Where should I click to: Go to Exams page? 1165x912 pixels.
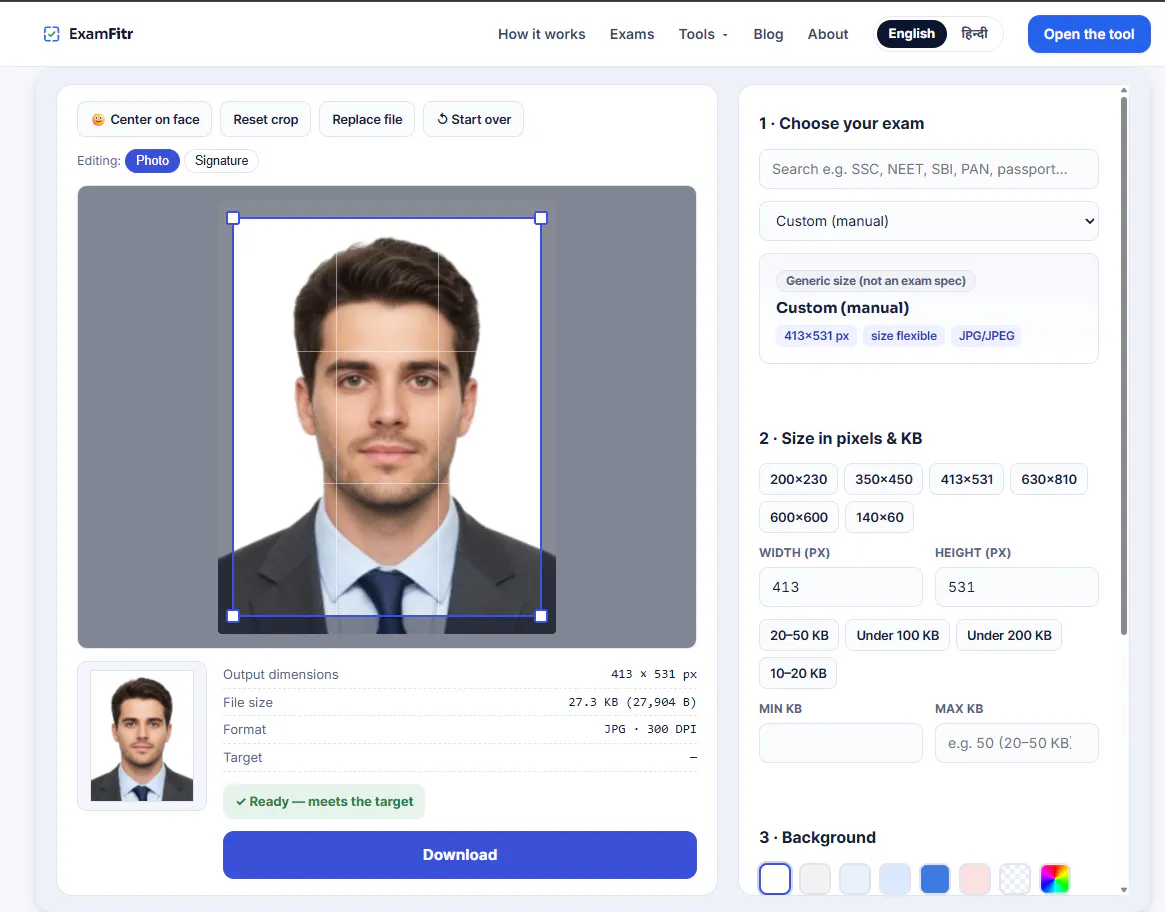click(632, 34)
